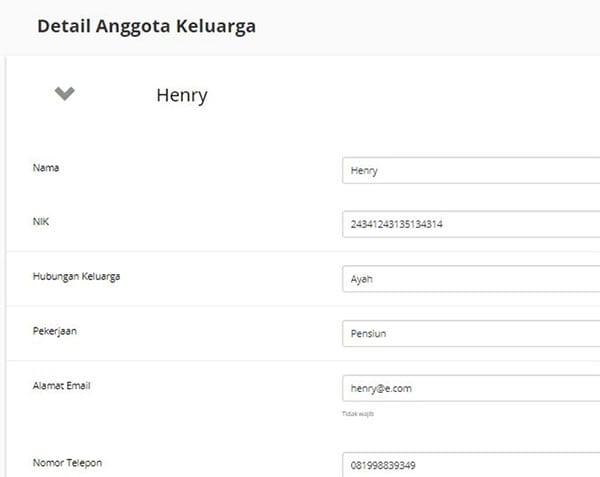Screen dimensions: 600x477
Task: Click the grey header bar beside the page title
Action: coord(430,27)
